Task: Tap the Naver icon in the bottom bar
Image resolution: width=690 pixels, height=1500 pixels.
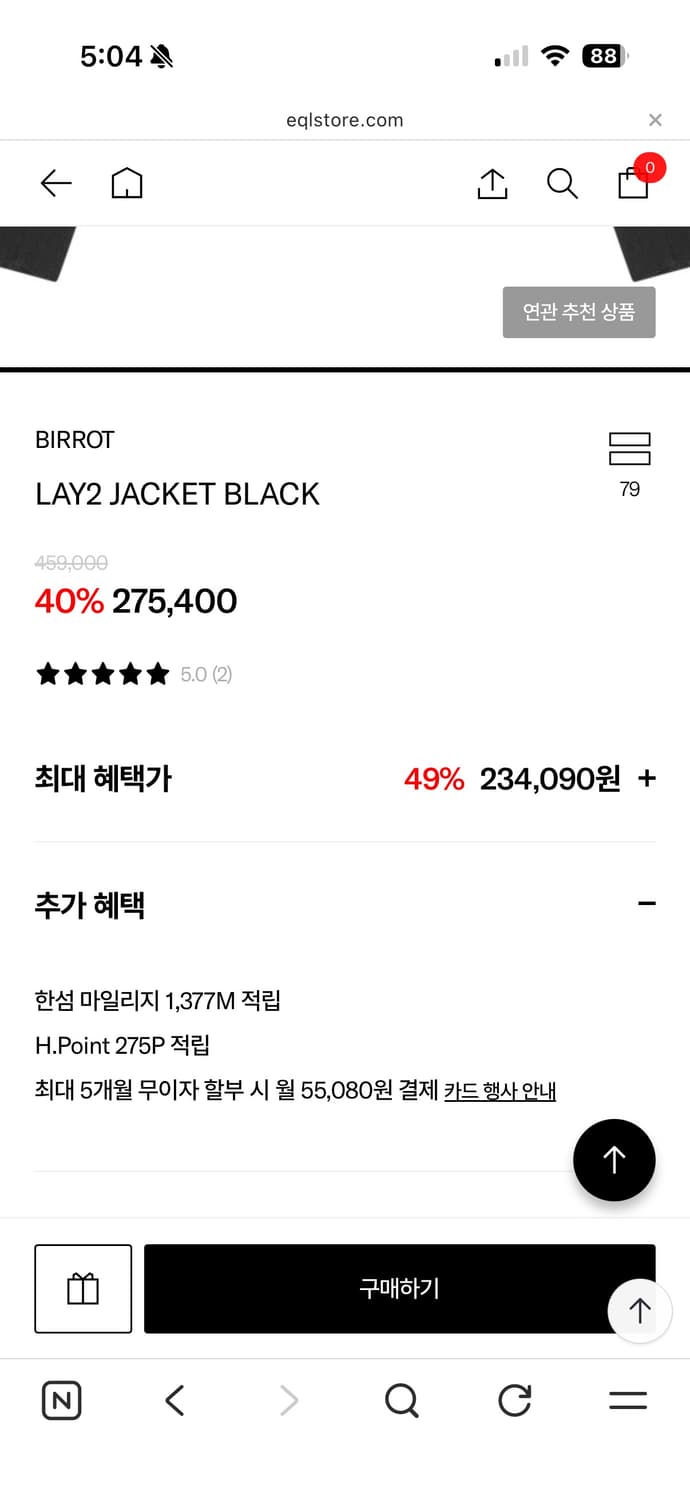Action: coord(61,1400)
